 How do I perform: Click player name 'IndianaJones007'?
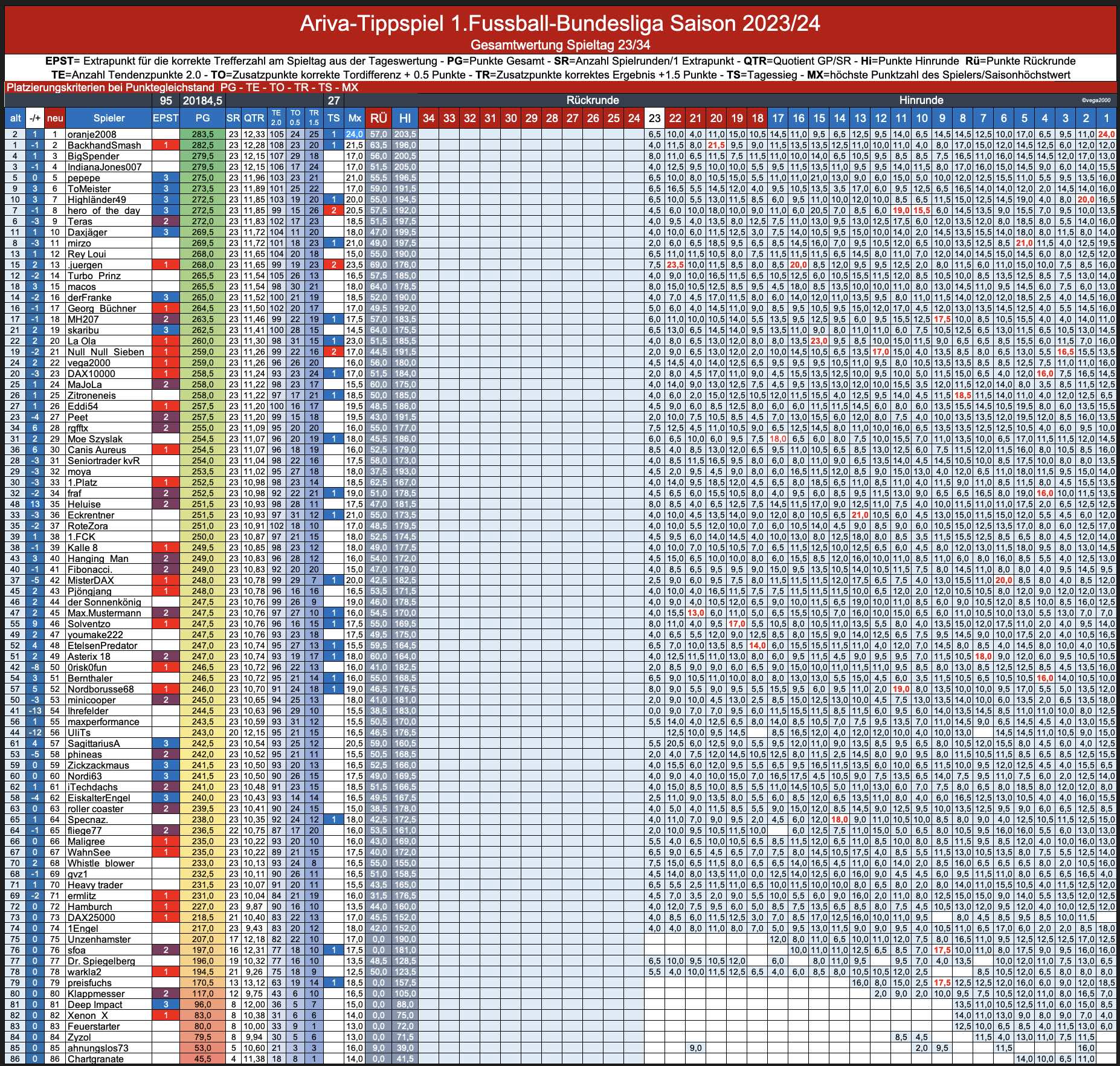(105, 167)
